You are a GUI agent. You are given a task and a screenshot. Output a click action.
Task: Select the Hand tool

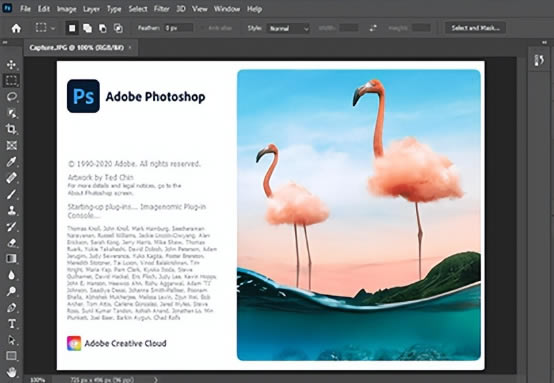point(11,372)
